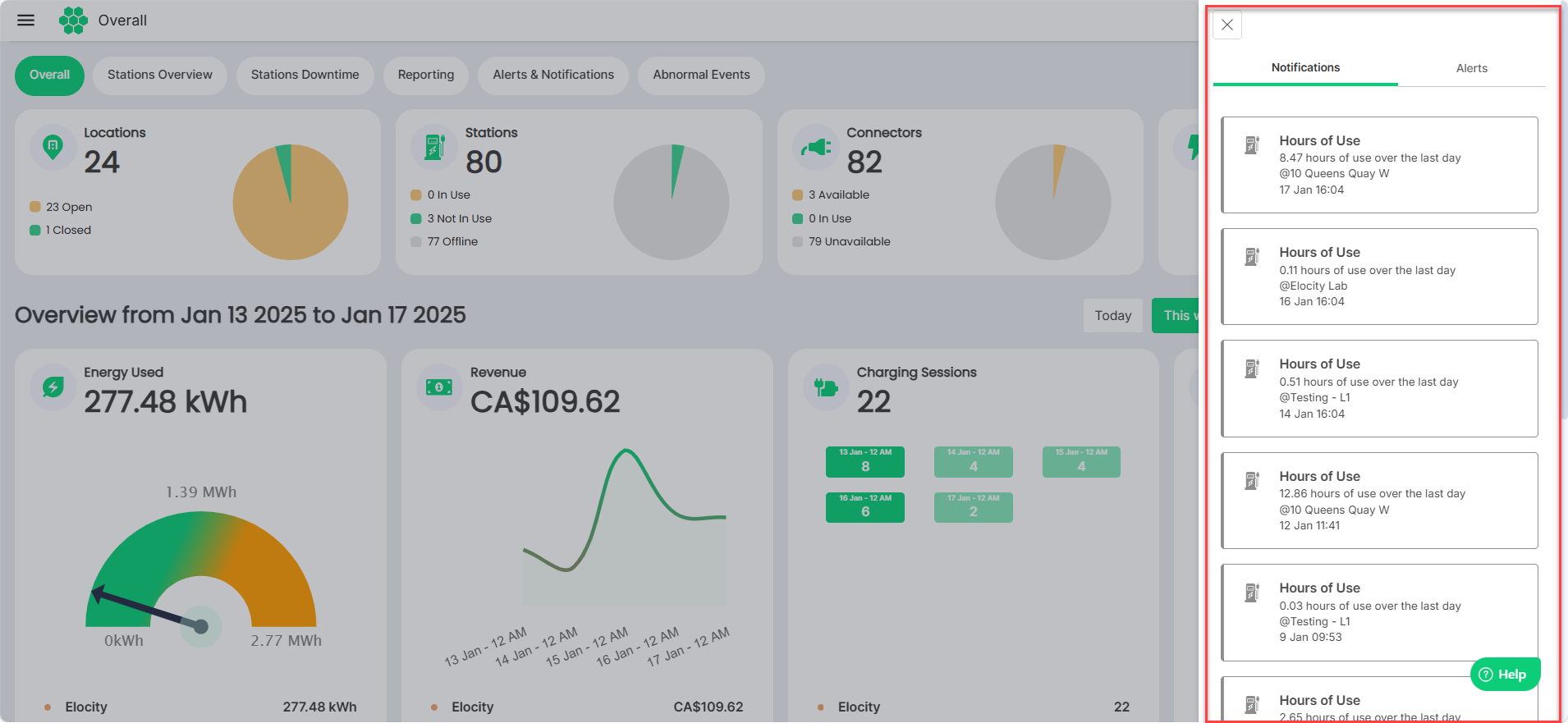This screenshot has height=723, width=1568.
Task: Click the Locations pie chart
Action: tap(291, 202)
